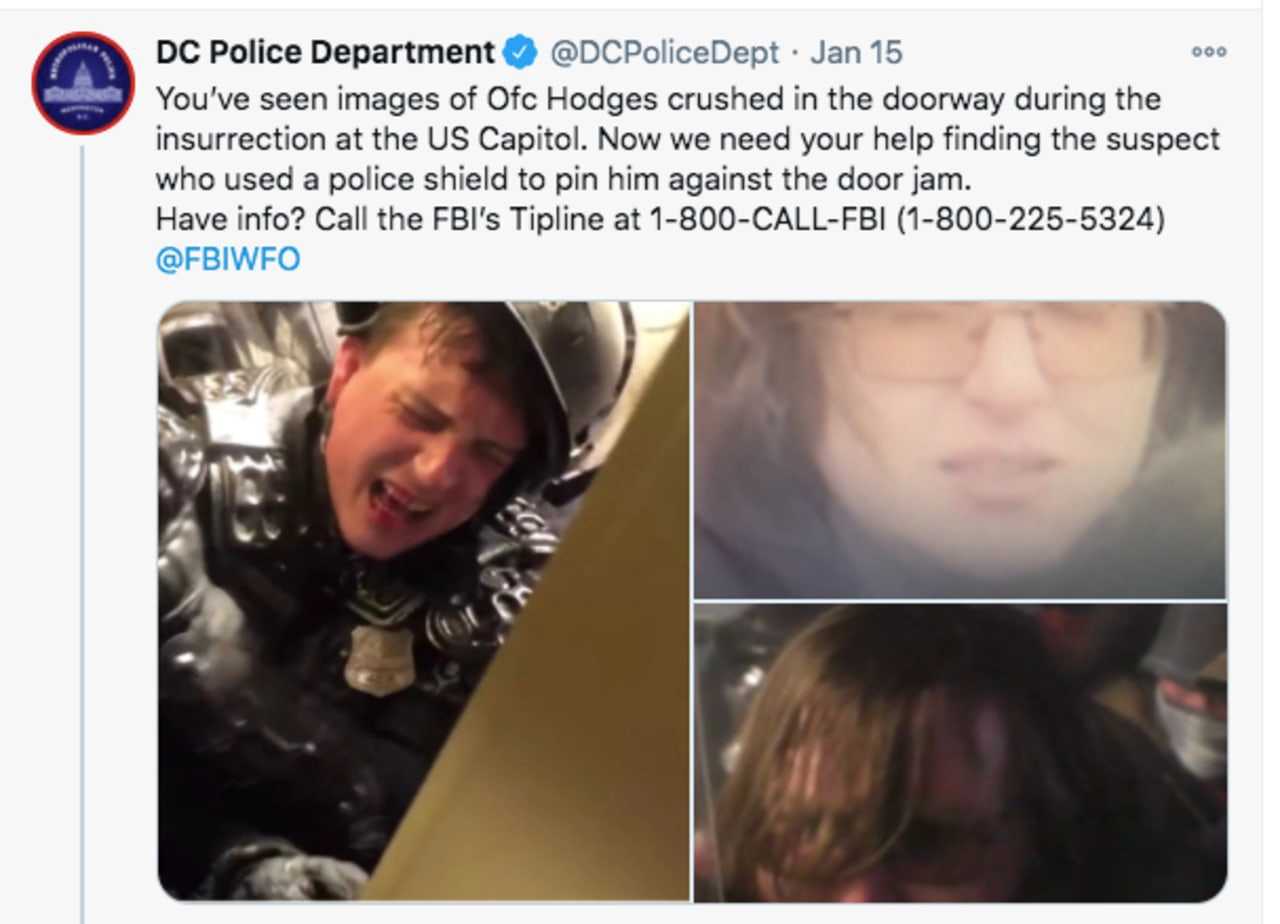
Task: Open the DC Police Department profile avatar
Action: (x=83, y=83)
